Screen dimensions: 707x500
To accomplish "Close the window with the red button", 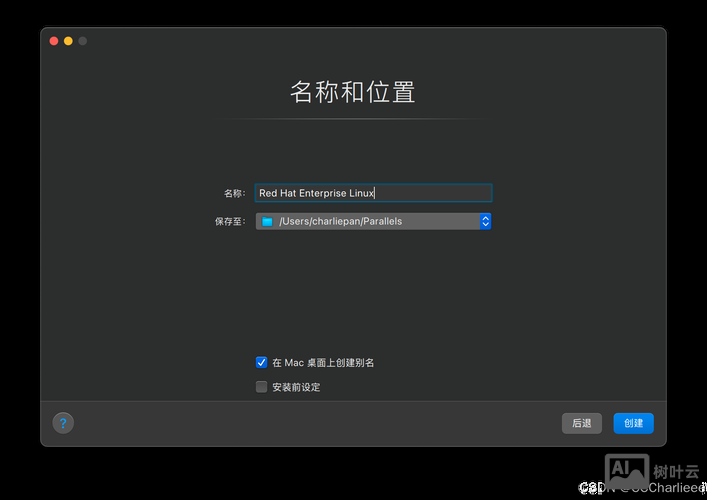I will point(54,41).
